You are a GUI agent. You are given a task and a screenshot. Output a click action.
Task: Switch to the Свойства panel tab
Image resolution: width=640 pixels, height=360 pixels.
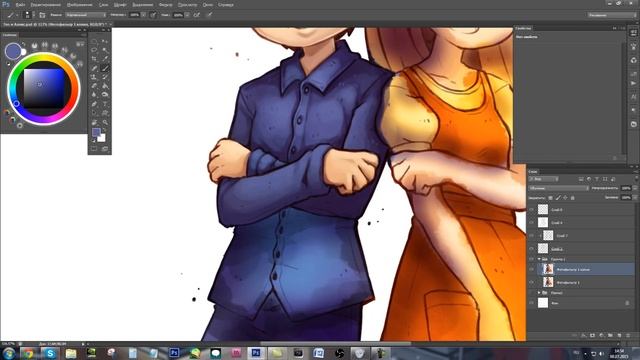[x=523, y=28]
